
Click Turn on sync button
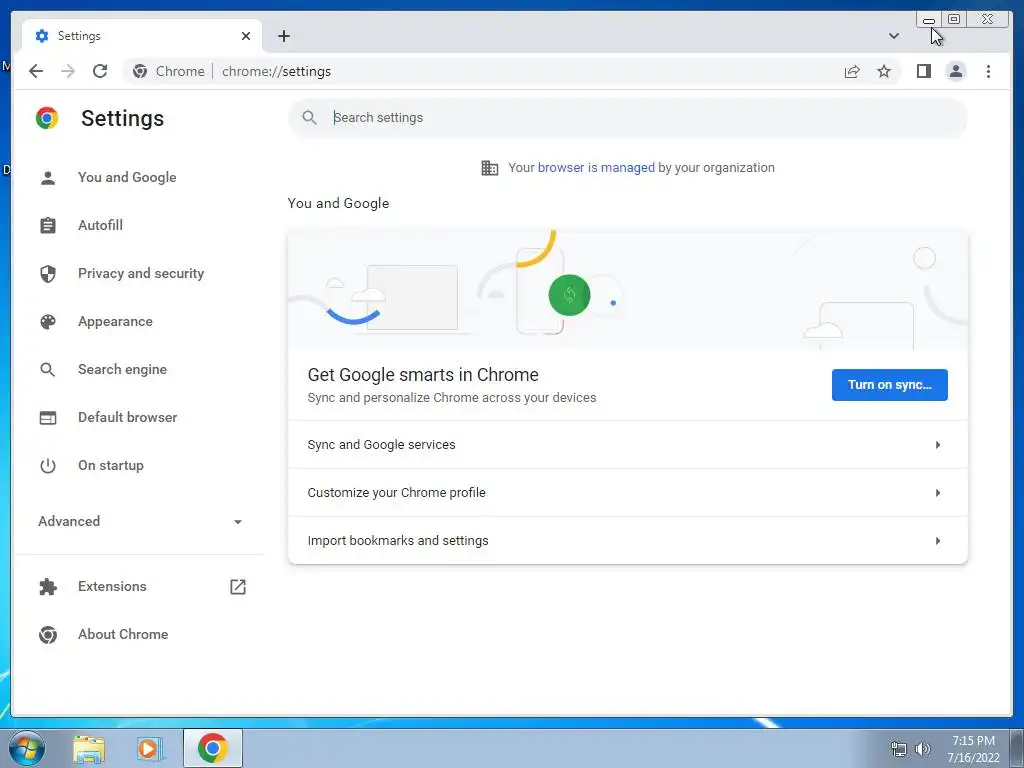(889, 385)
